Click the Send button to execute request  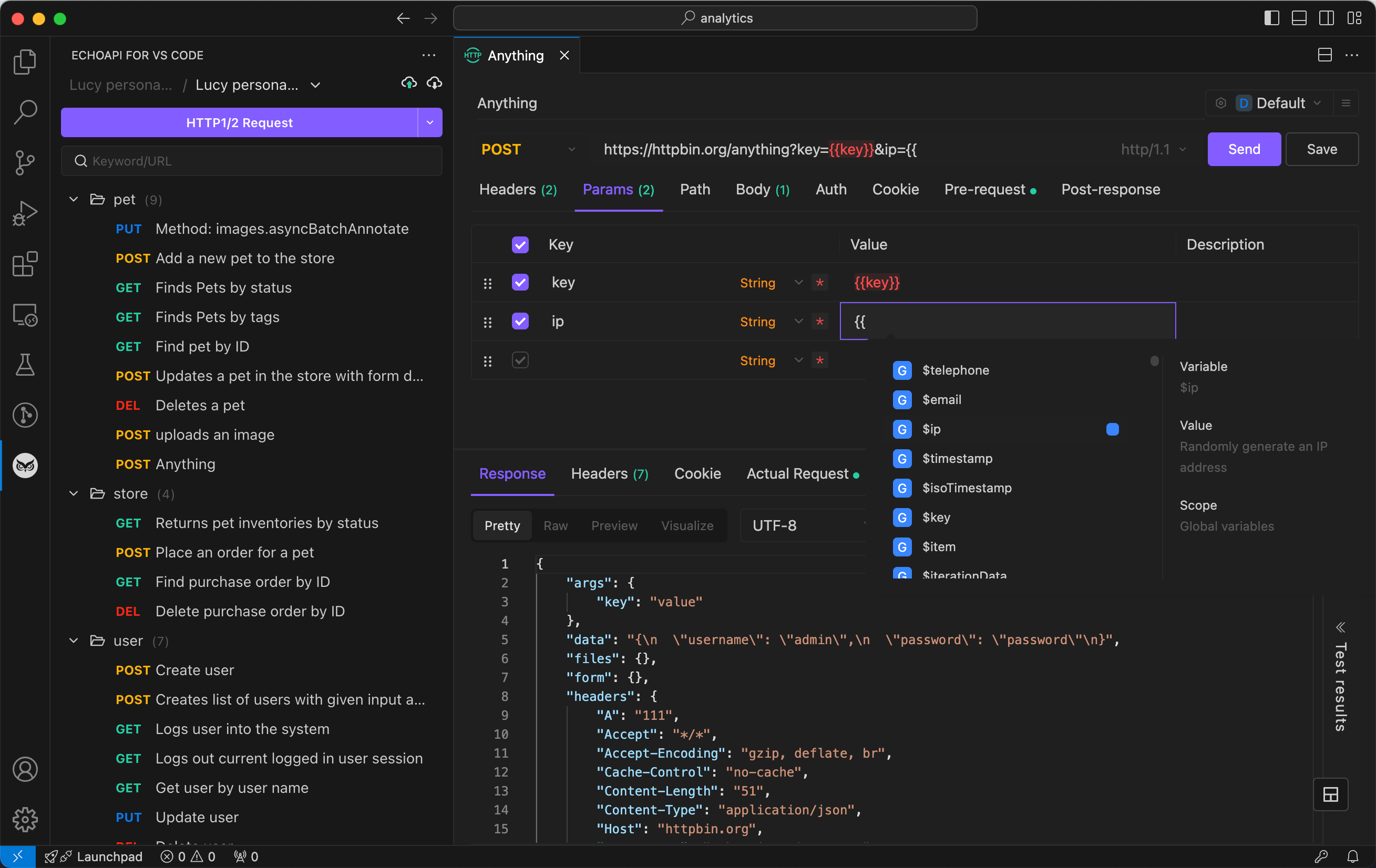1244,149
